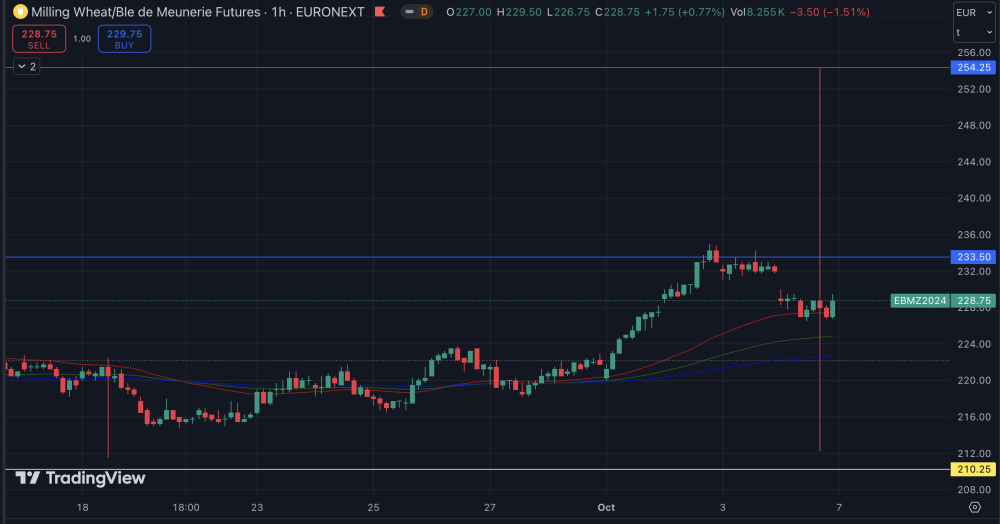Click the 240.00 price scale label
Screen dimensions: 1000x524
click(x=974, y=198)
